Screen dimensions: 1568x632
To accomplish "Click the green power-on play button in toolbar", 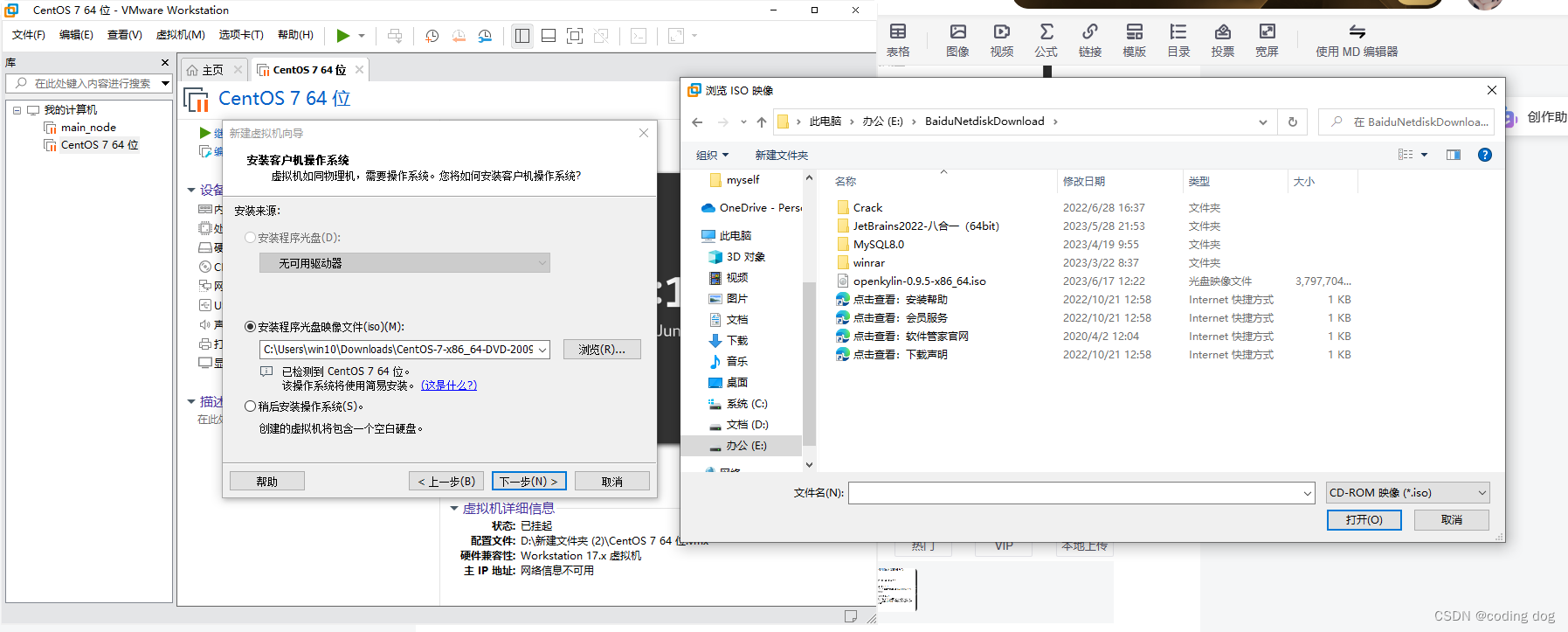I will [x=342, y=36].
